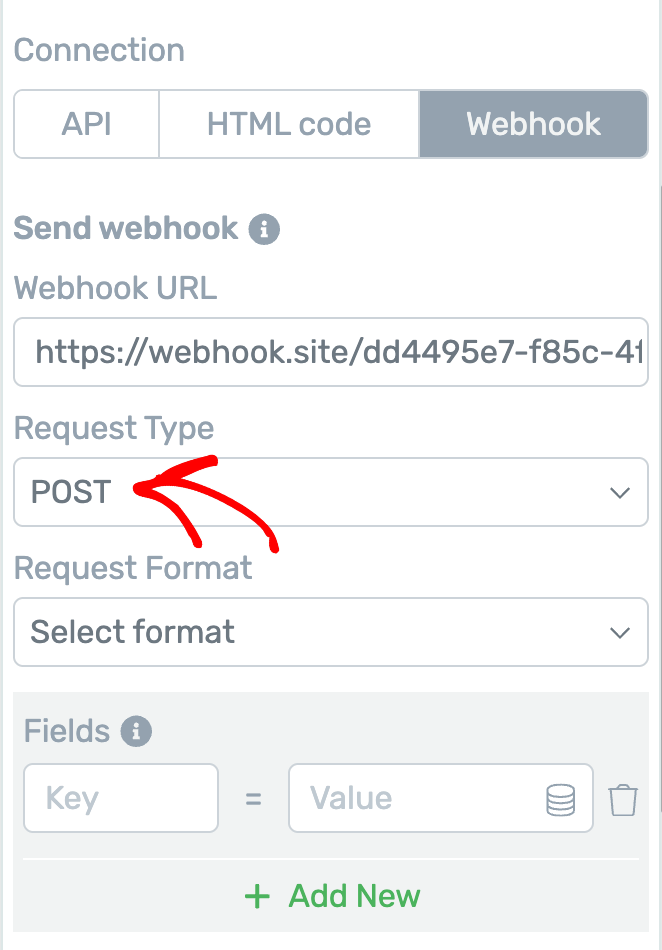This screenshot has height=950, width=662.
Task: Expand the Select format dropdown
Action: (330, 632)
